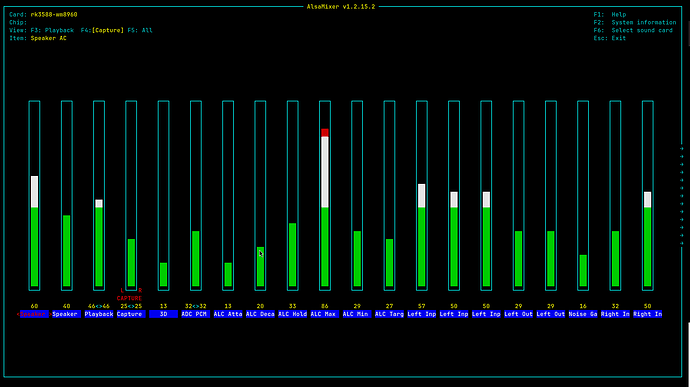The image size is (690, 387).
Task: Open F1 Help entry
Action: 609,15
